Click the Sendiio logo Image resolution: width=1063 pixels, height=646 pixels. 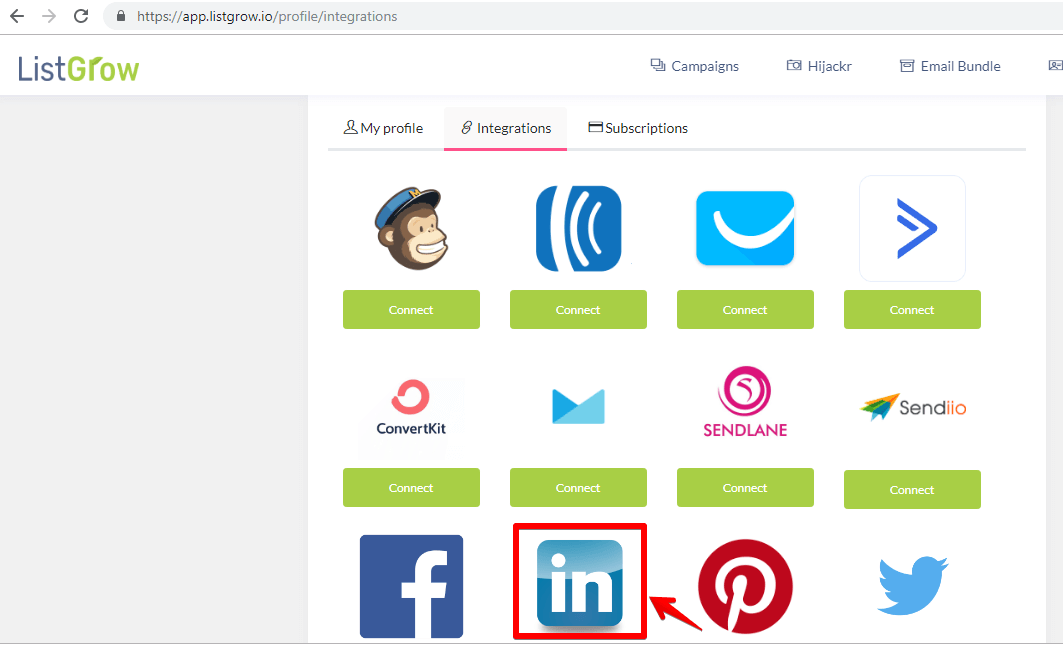[912, 407]
